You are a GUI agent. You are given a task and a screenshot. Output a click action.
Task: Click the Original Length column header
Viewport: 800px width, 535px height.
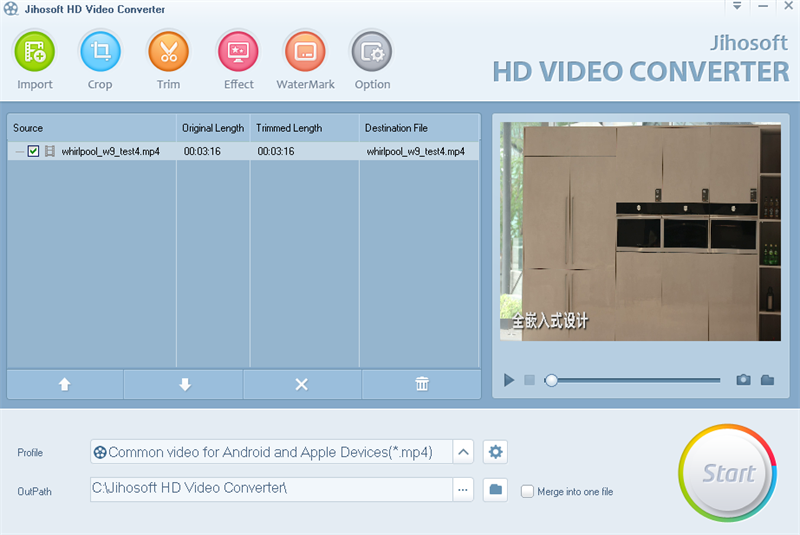(213, 128)
